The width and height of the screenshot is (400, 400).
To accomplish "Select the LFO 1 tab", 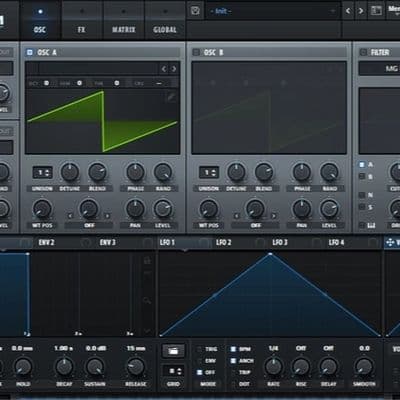I will click(167, 242).
